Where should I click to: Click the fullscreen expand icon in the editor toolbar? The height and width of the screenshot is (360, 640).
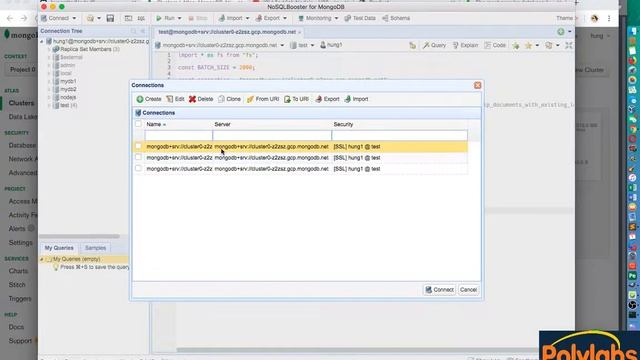click(x=569, y=45)
